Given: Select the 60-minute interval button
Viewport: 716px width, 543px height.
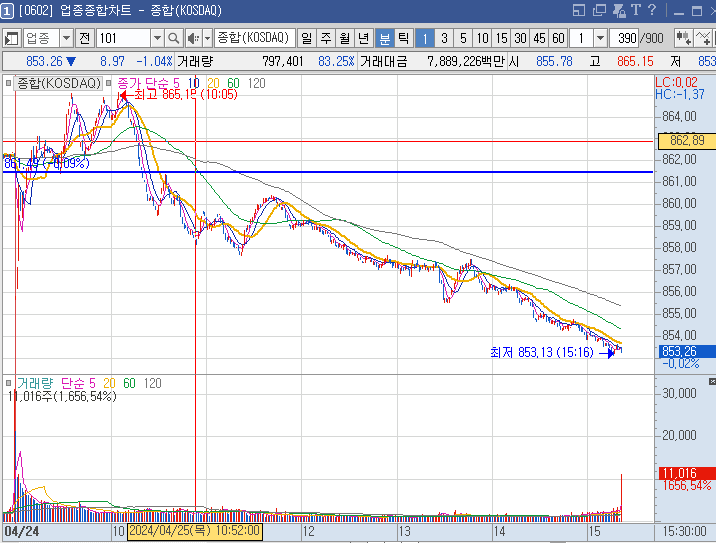Looking at the screenshot, I should pyautogui.click(x=558, y=38).
